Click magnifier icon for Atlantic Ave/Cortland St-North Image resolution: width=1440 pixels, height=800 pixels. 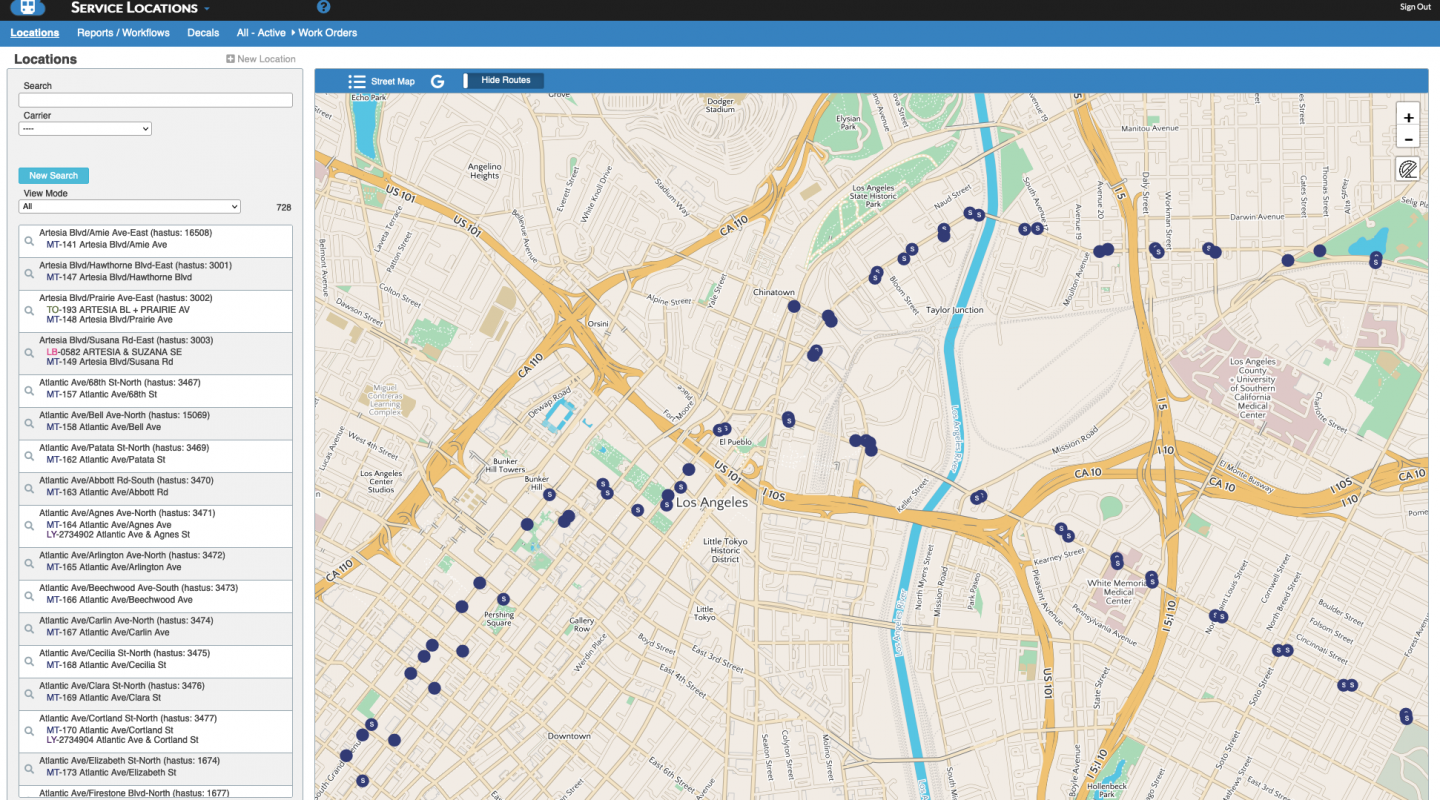[x=30, y=731]
